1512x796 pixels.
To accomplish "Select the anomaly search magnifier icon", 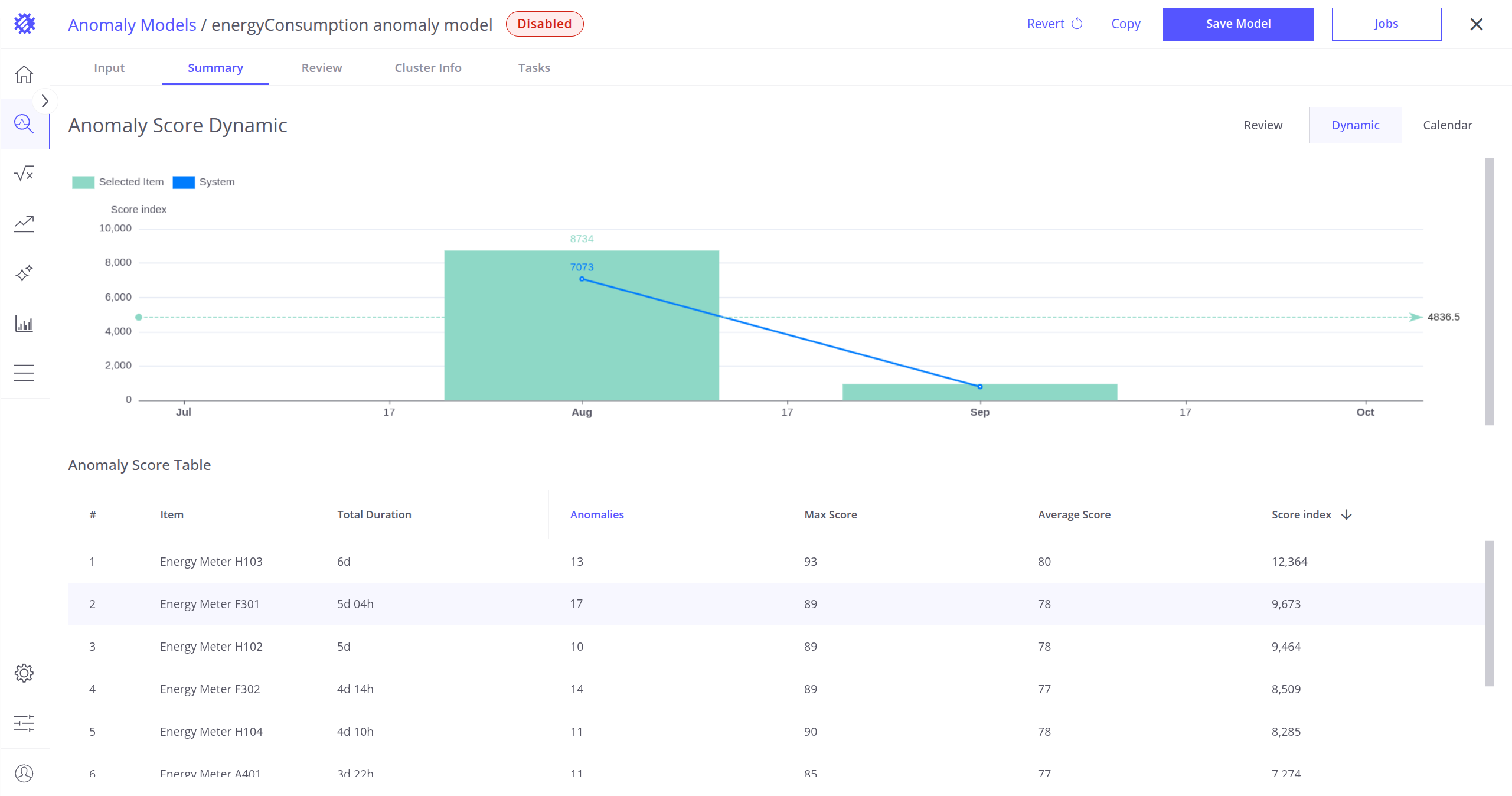I will [24, 124].
